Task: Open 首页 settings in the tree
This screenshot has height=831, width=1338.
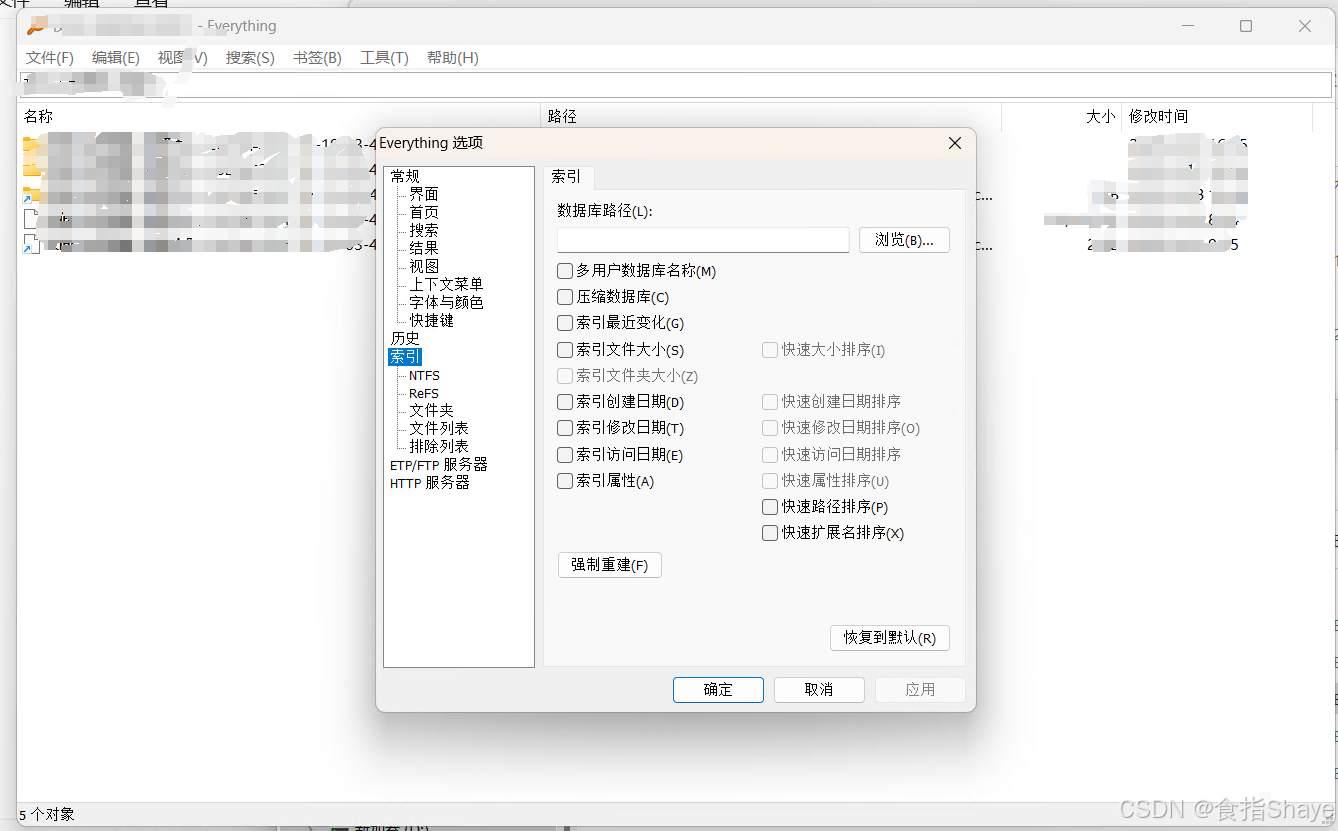Action: coord(424,212)
